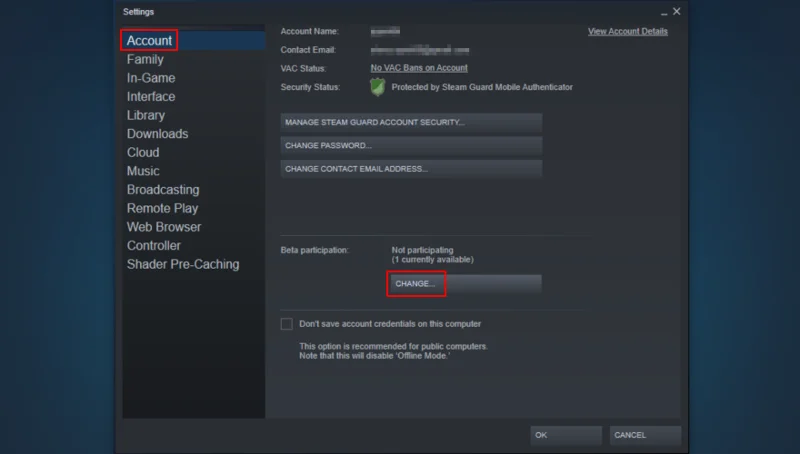This screenshot has width=800, height=454.
Task: Open Downloads settings
Action: click(158, 134)
